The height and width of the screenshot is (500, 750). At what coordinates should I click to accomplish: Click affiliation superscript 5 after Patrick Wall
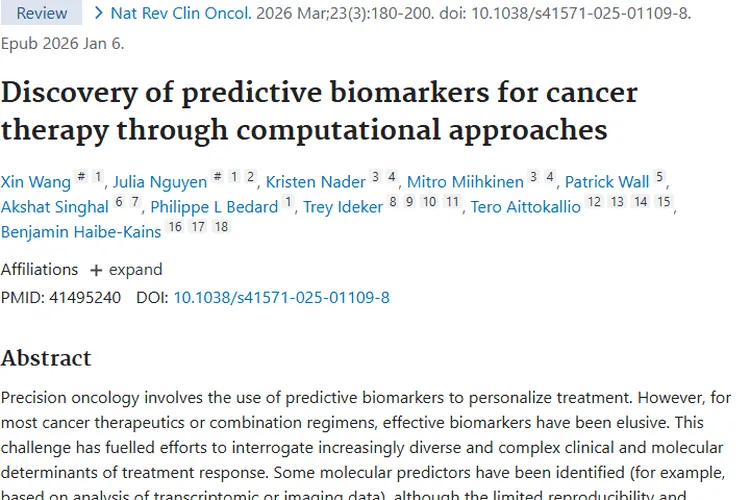tap(659, 178)
